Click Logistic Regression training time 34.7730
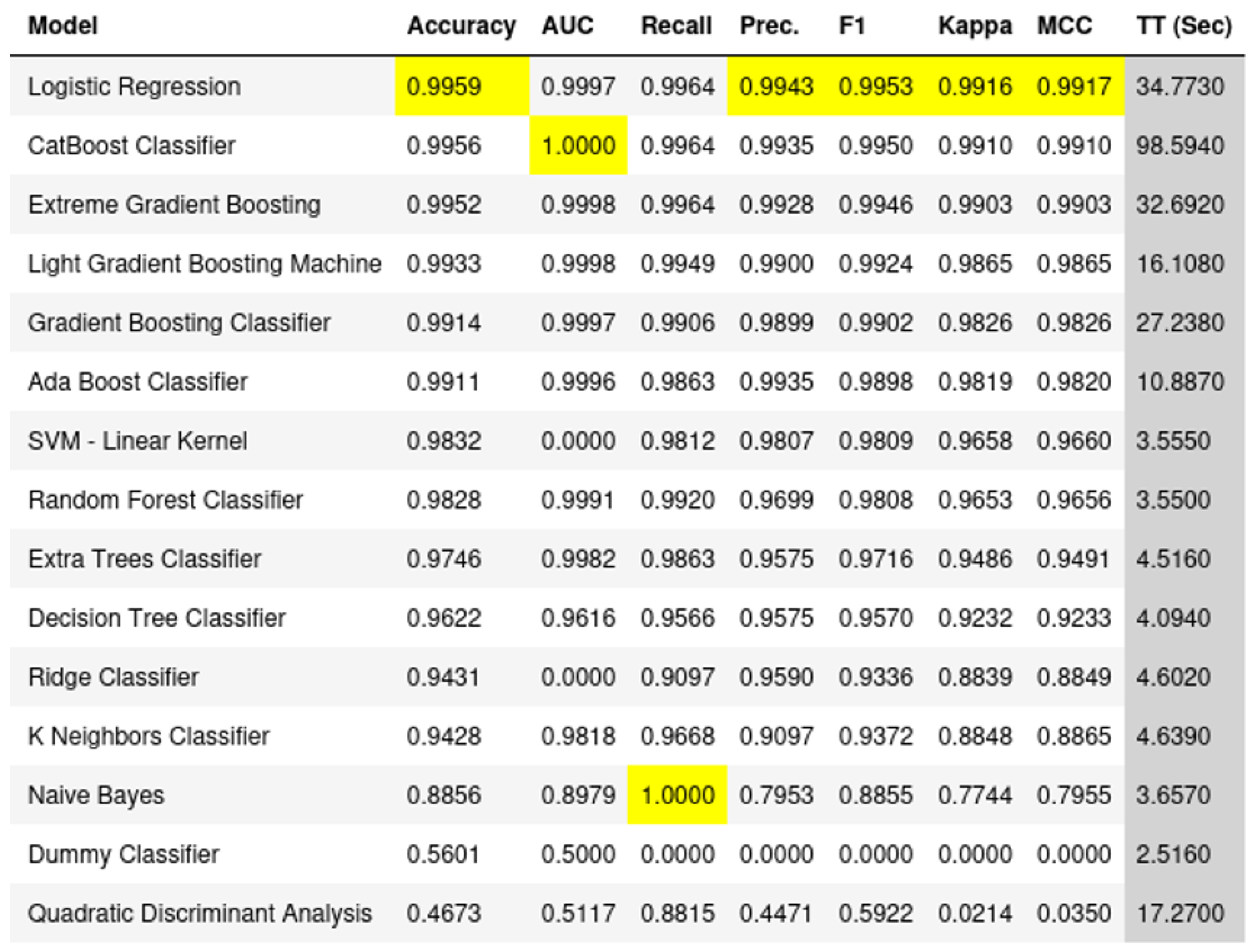The height and width of the screenshot is (952, 1254). click(1180, 87)
